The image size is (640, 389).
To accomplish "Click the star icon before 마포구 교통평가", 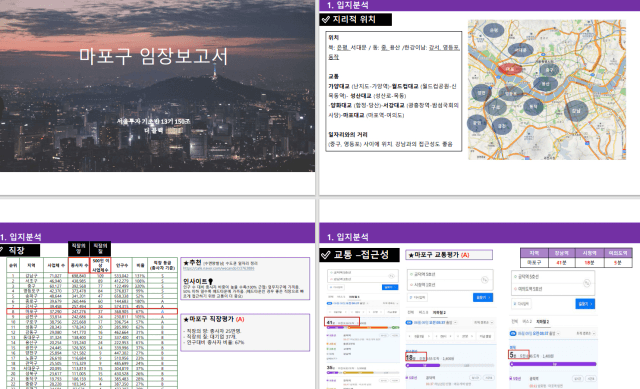I will [411, 255].
